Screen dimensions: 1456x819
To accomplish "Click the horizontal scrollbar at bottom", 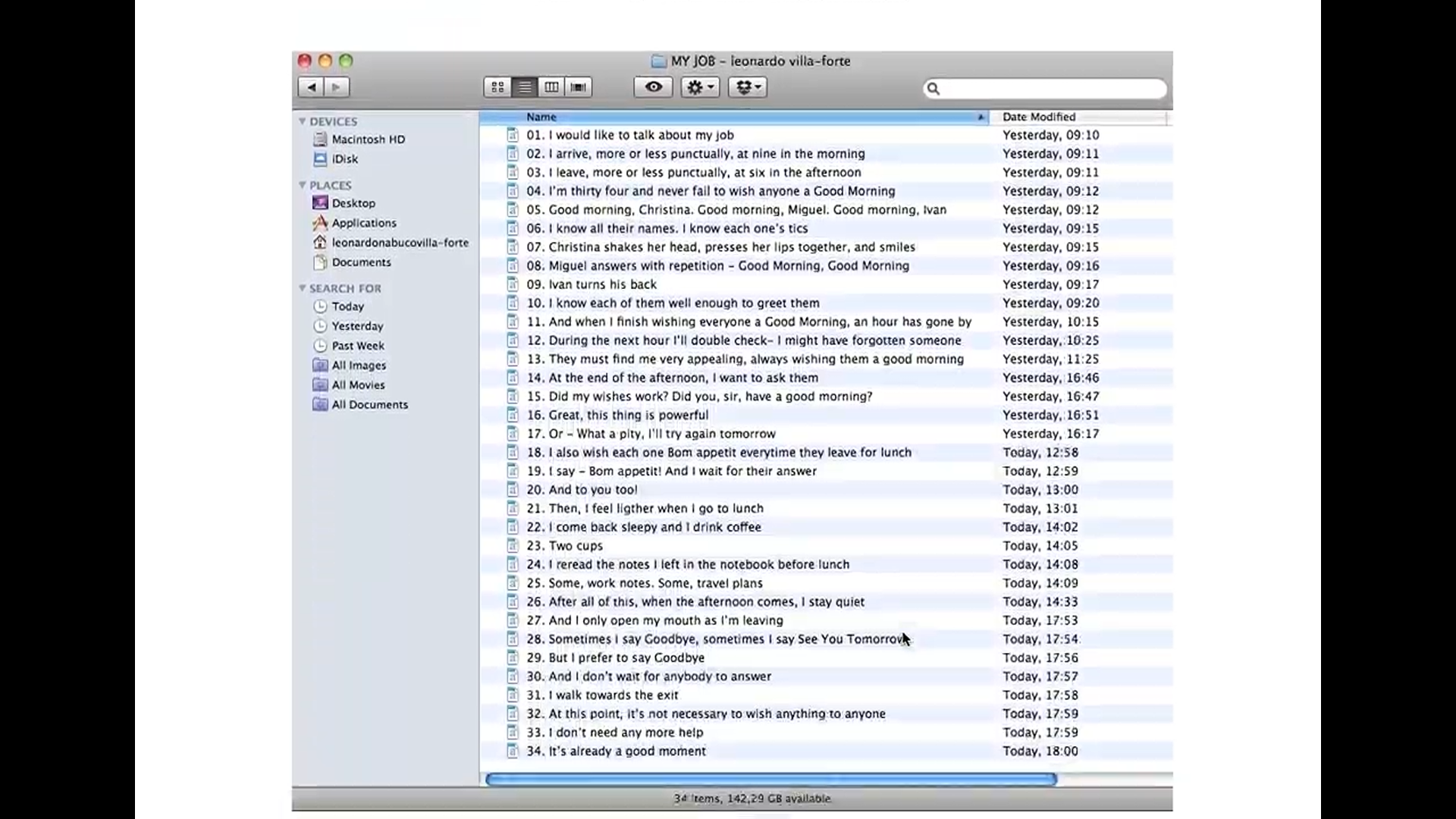I will pos(770,780).
